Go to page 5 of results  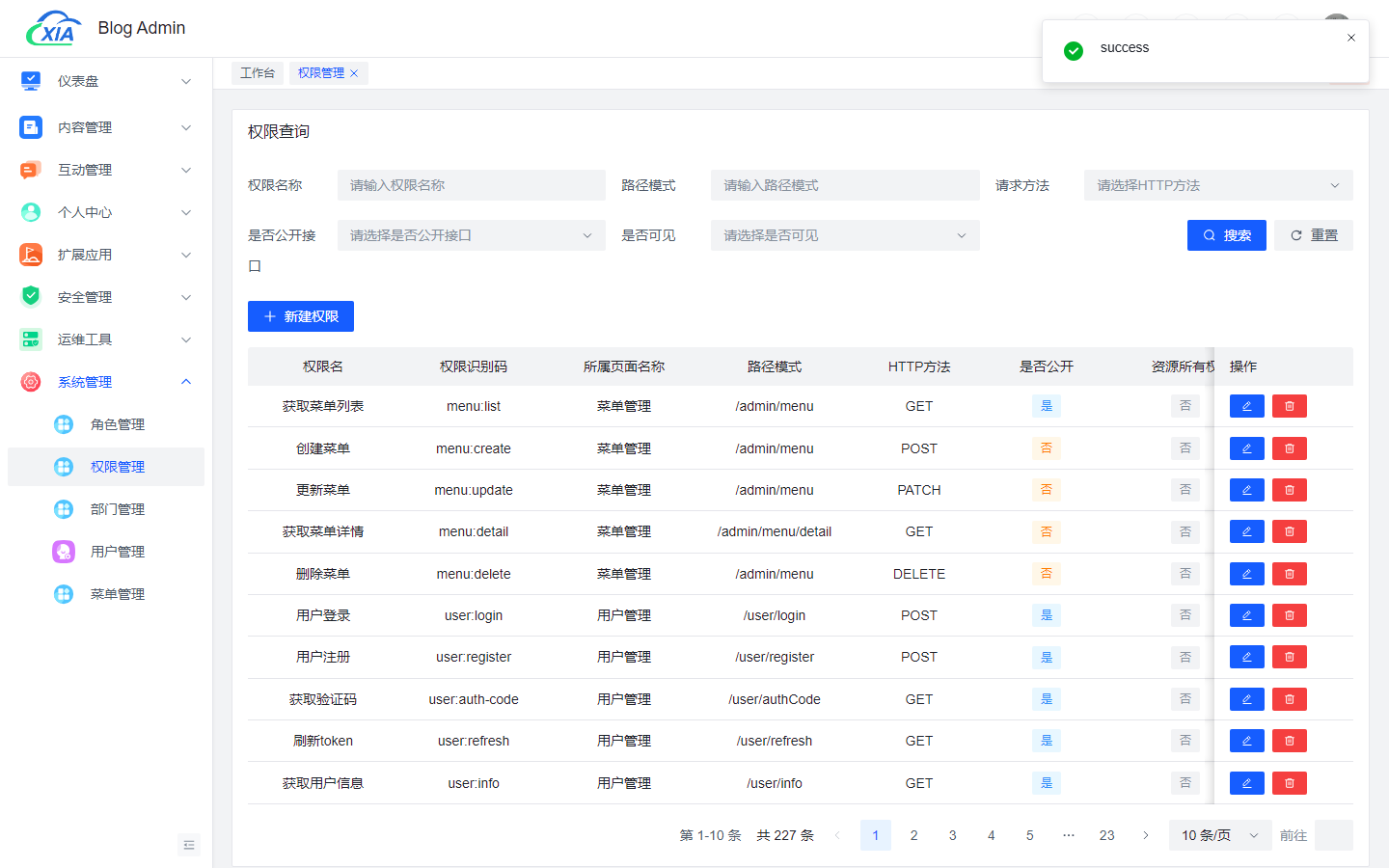pos(1029,835)
